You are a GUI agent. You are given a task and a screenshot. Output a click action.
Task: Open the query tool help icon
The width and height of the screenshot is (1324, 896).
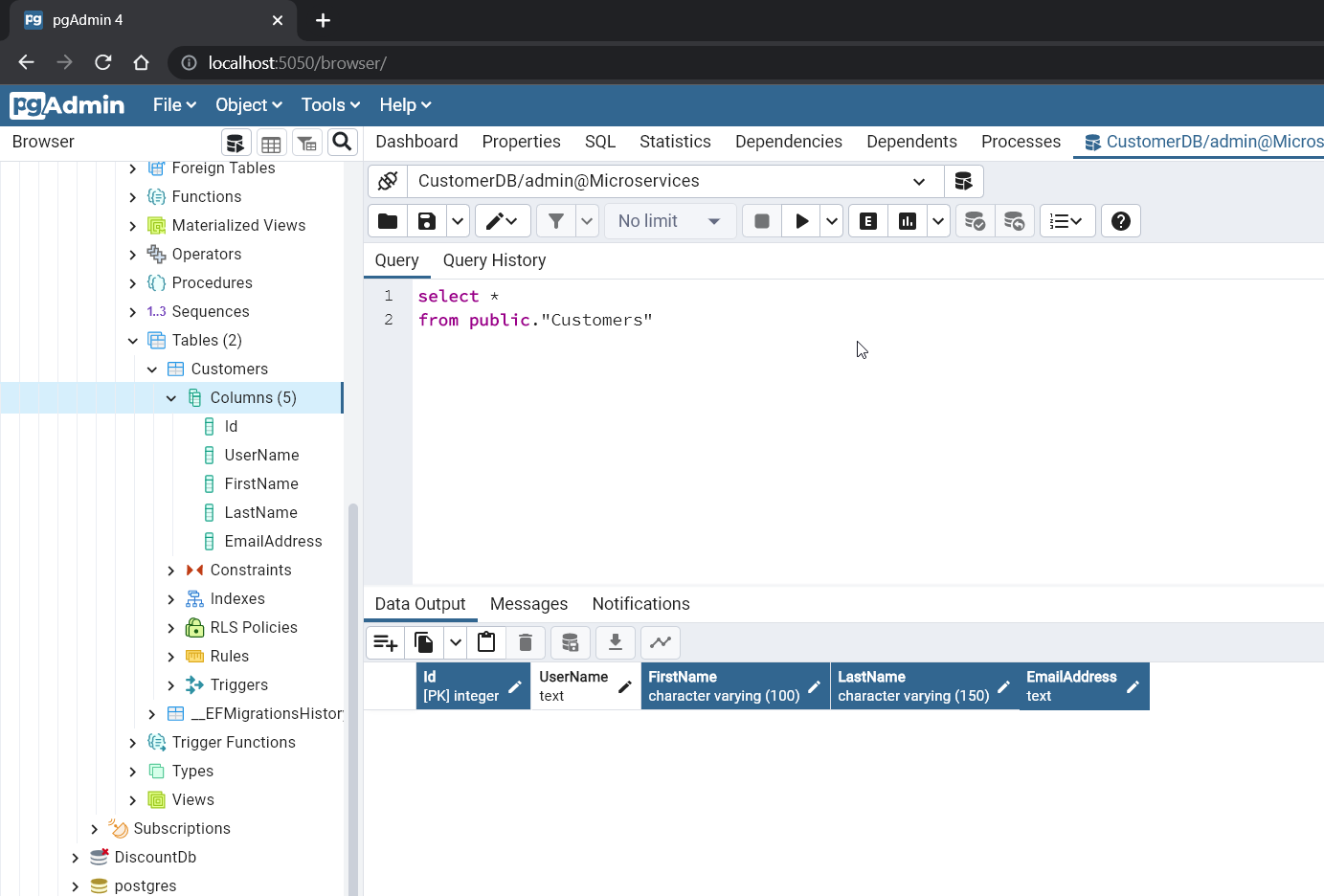[1121, 221]
